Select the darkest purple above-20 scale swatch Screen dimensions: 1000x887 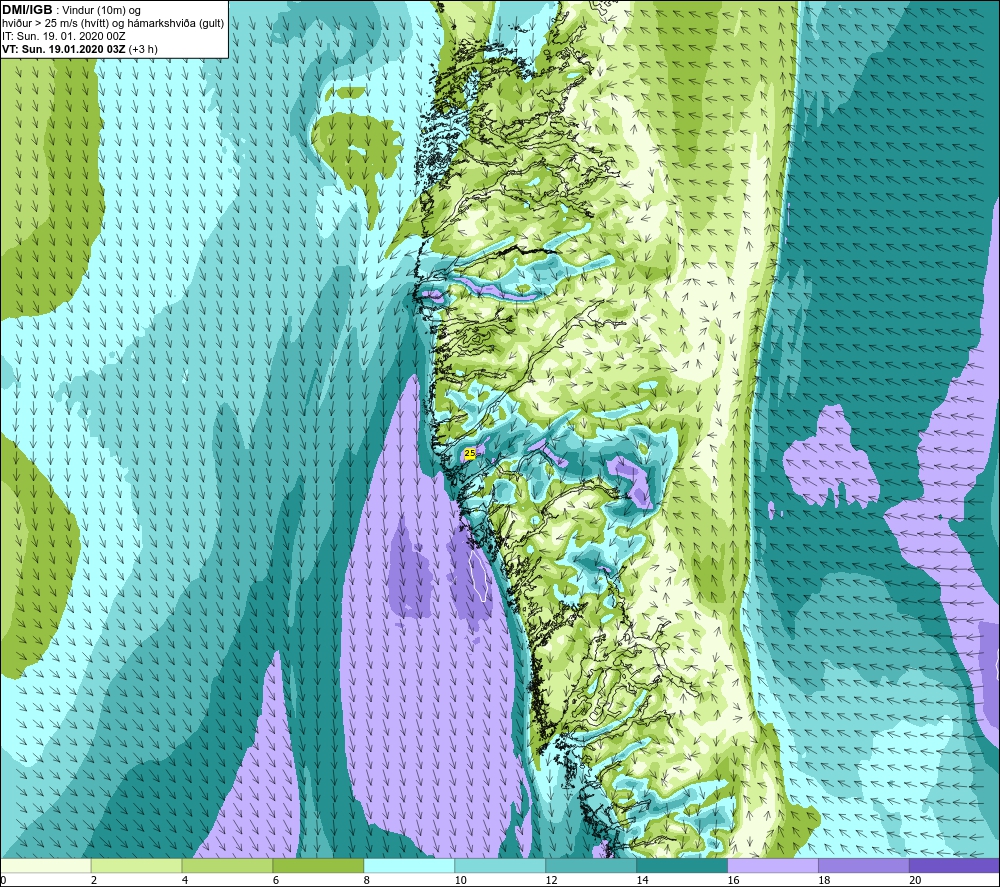pyautogui.click(x=955, y=866)
